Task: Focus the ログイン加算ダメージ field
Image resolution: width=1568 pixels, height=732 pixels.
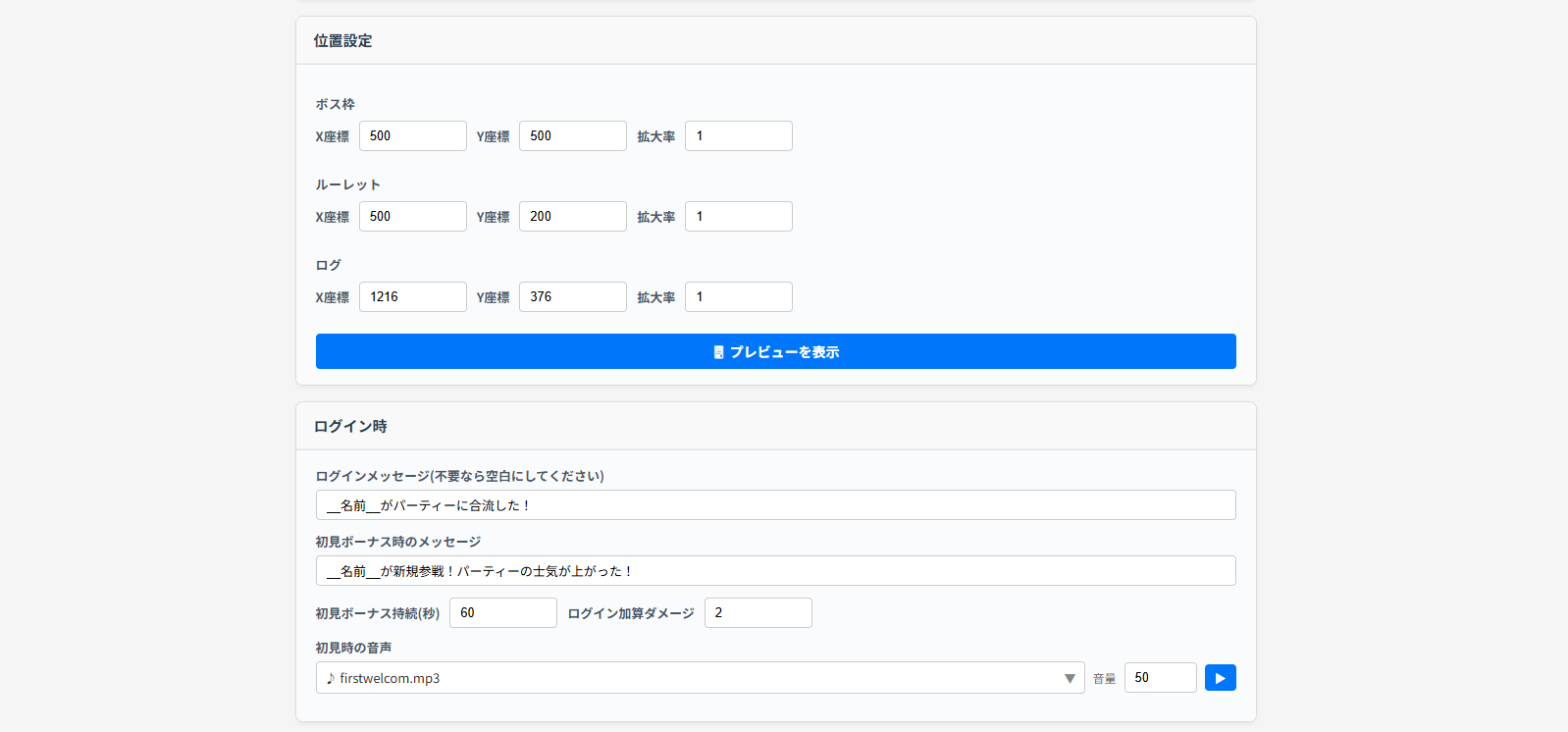Action: click(x=758, y=613)
